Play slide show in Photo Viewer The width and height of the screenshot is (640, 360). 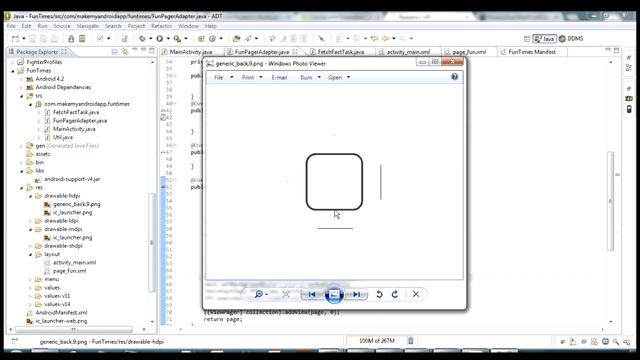click(334, 294)
